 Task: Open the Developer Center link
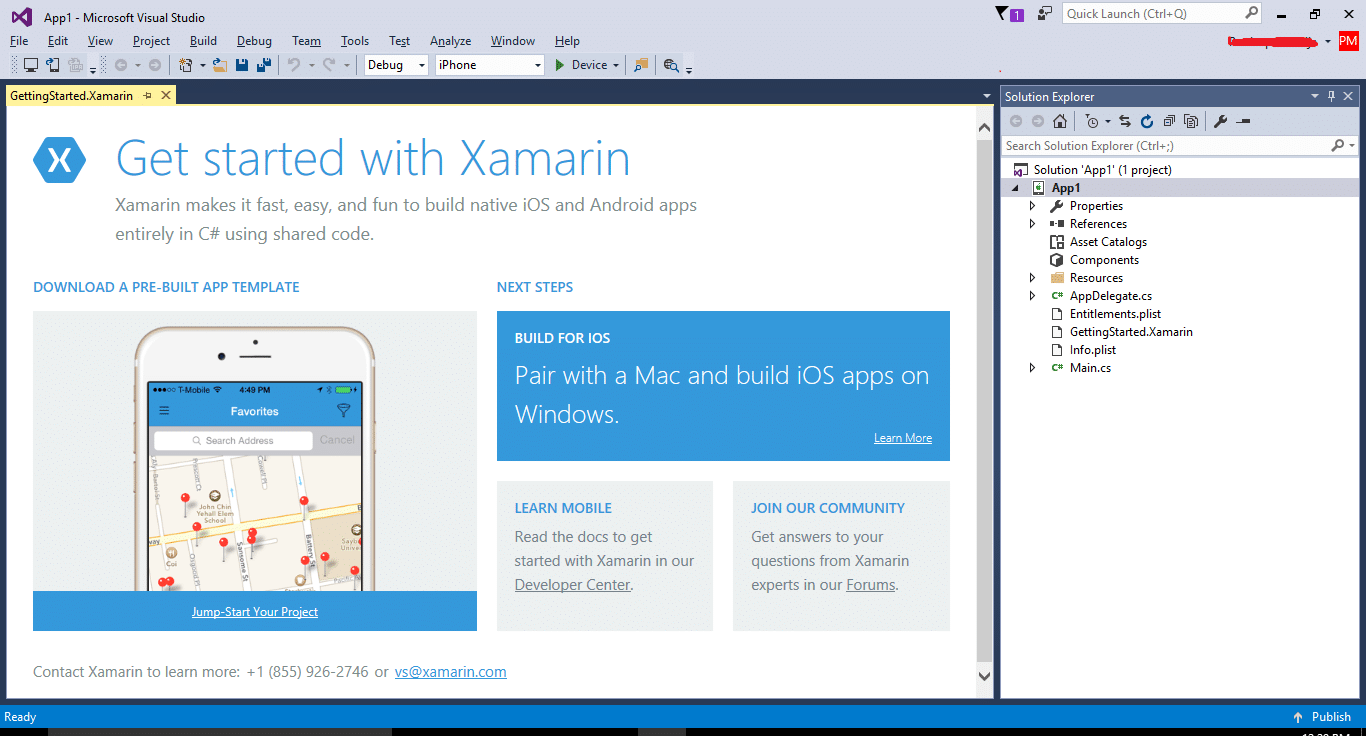tap(572, 585)
